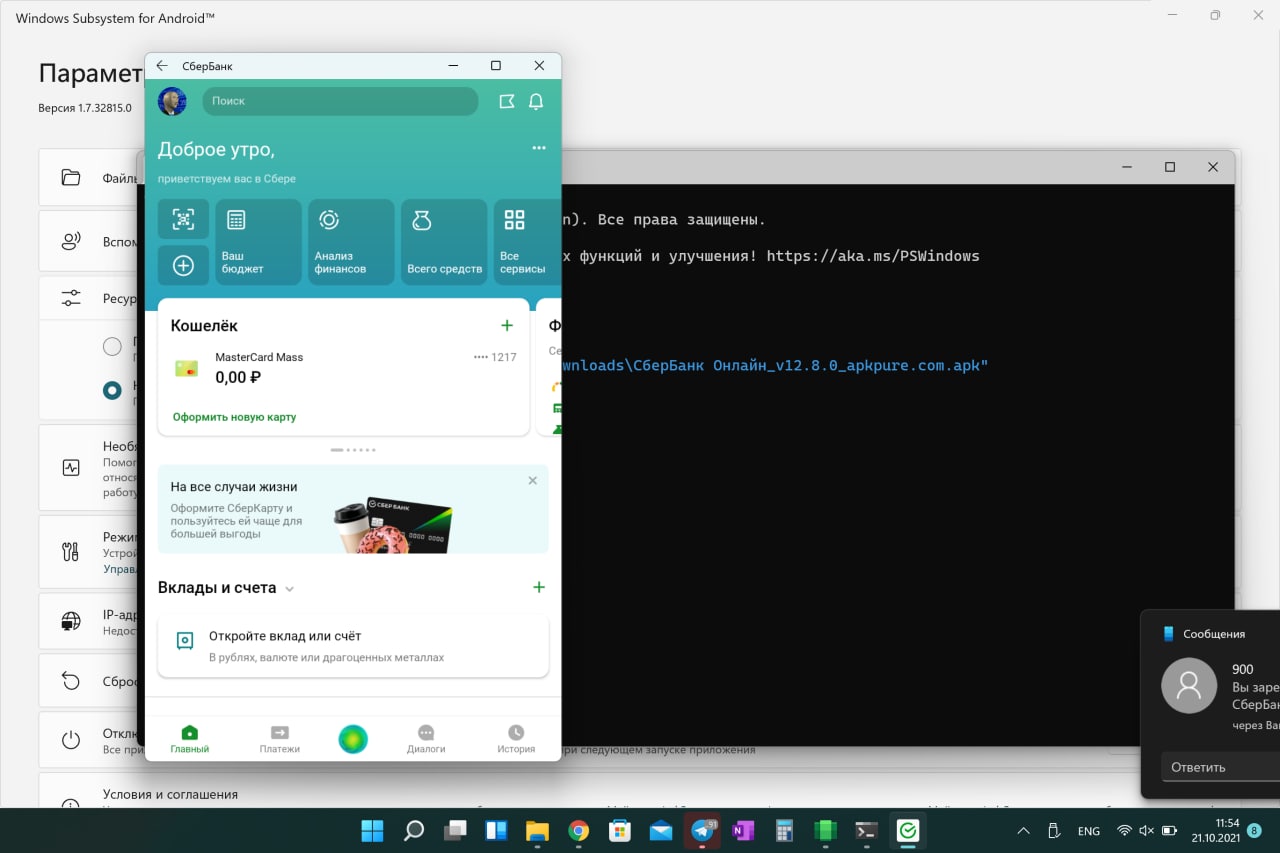Screen dimensions: 1280x853
Task: Open Microsoft Store from the taskbar
Action: 620,830
